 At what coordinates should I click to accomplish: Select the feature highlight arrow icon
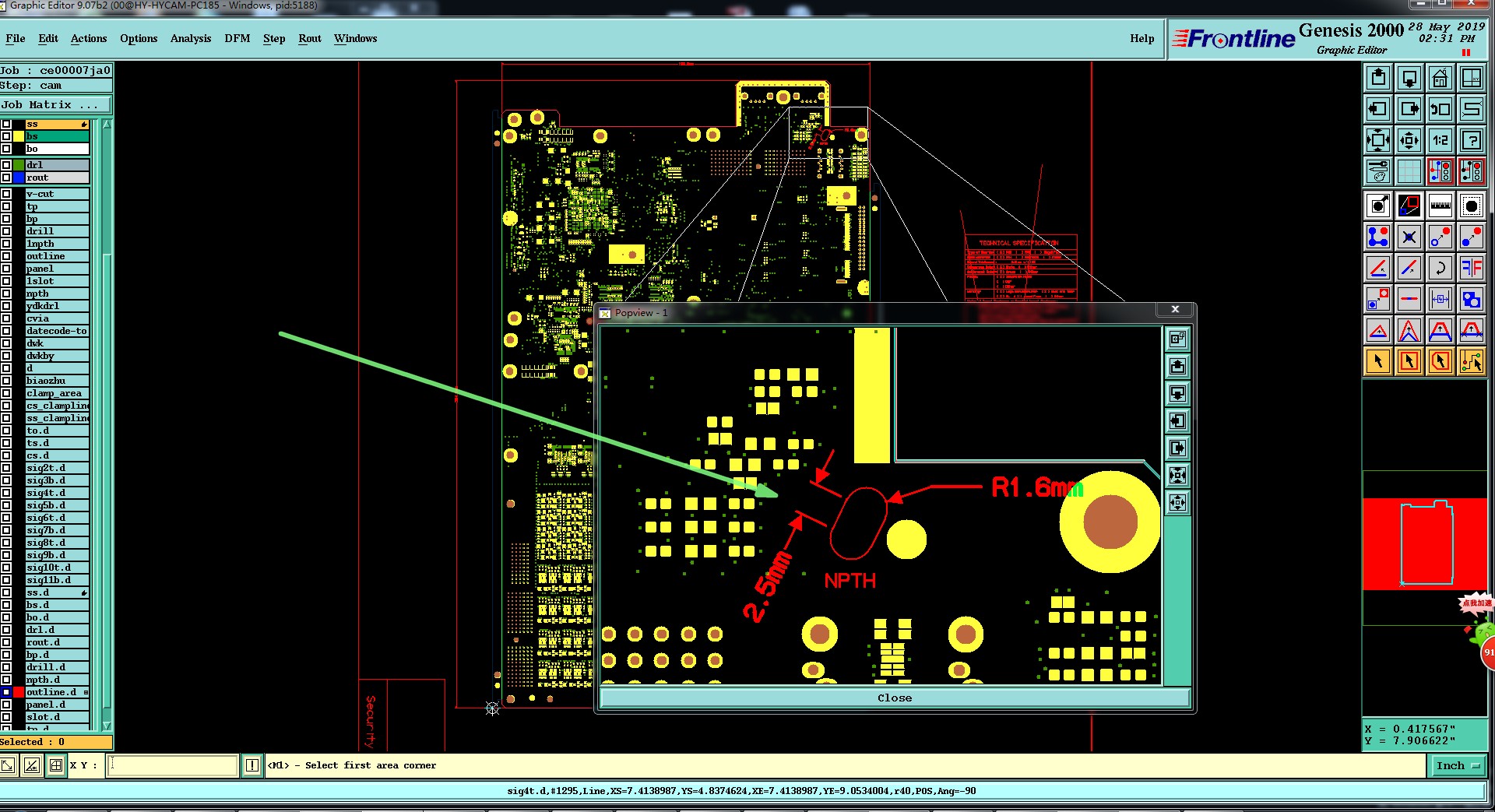pyautogui.click(x=1378, y=206)
